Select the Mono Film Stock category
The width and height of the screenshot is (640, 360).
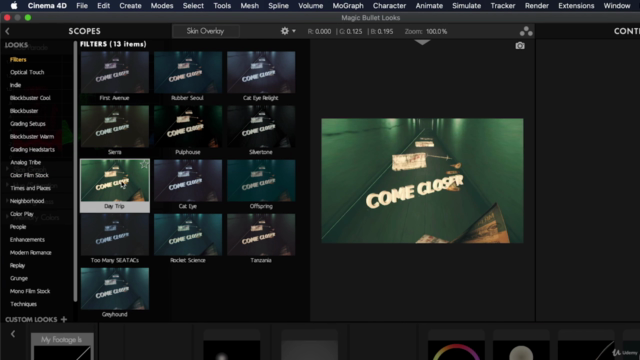point(30,291)
